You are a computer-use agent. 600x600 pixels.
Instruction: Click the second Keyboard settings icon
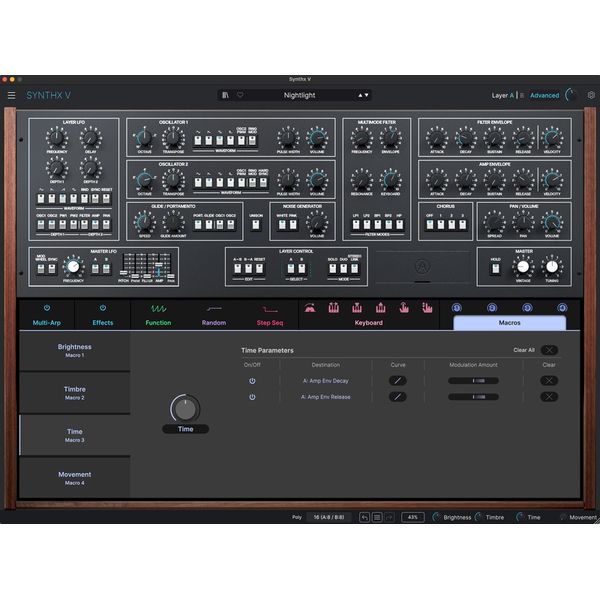[334, 308]
